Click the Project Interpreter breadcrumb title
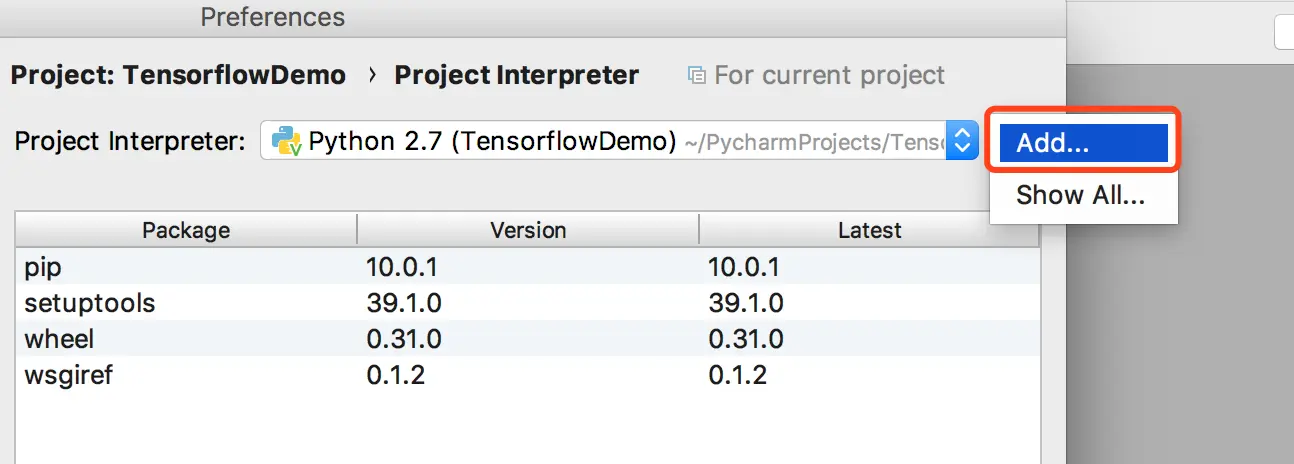The height and width of the screenshot is (464, 1294). [516, 75]
